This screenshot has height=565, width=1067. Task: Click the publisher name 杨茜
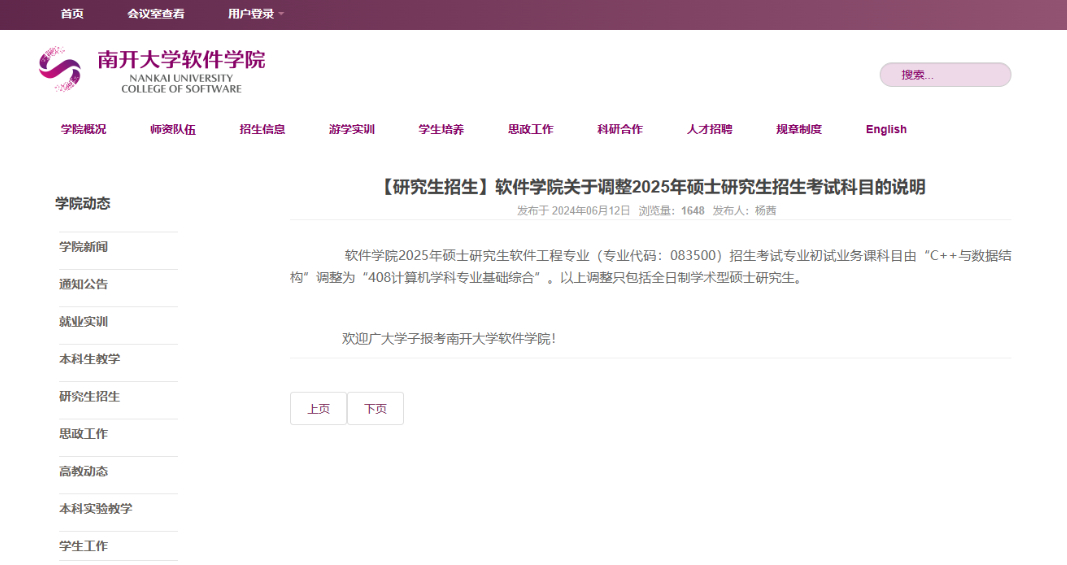coord(766,211)
